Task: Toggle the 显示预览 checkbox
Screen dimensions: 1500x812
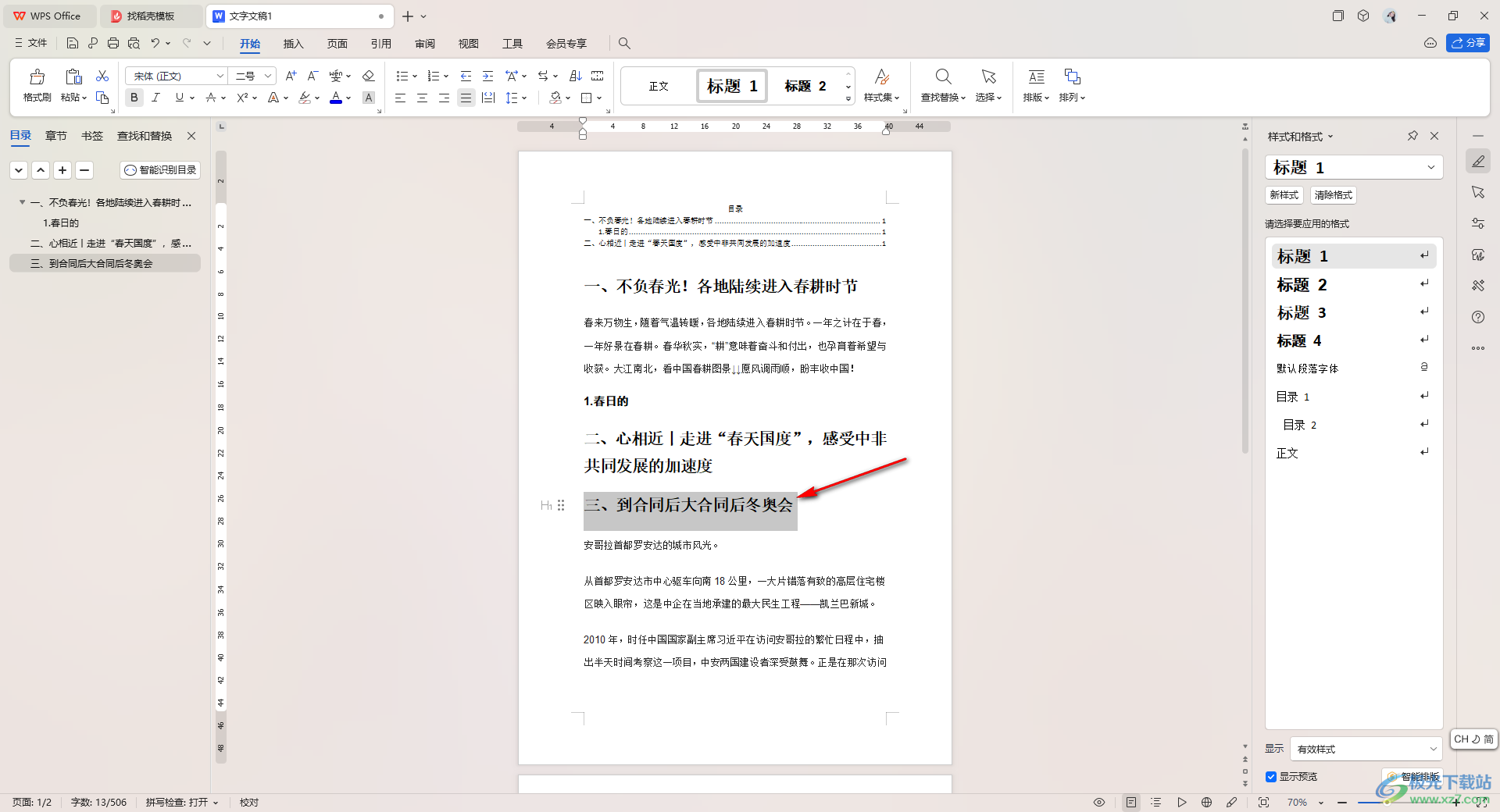Action: 1271,777
